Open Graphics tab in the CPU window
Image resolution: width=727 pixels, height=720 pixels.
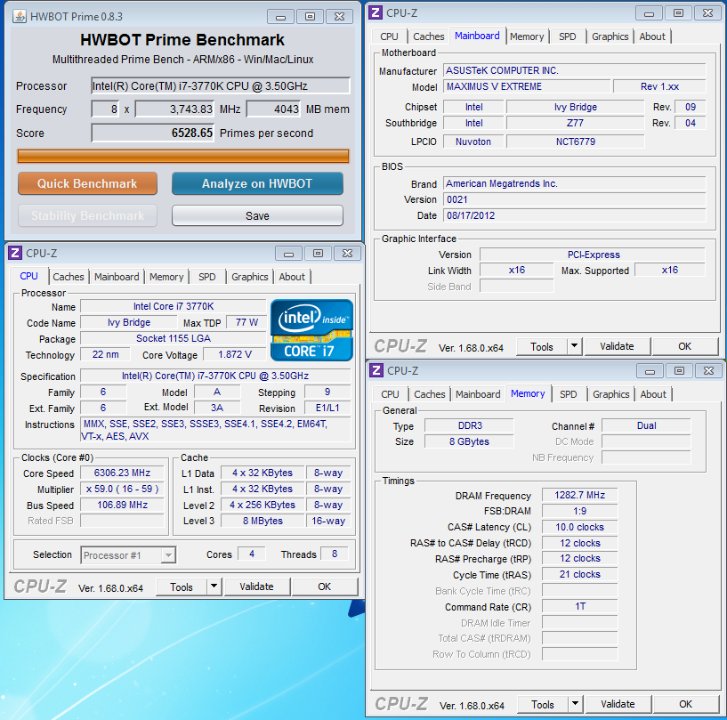point(249,277)
